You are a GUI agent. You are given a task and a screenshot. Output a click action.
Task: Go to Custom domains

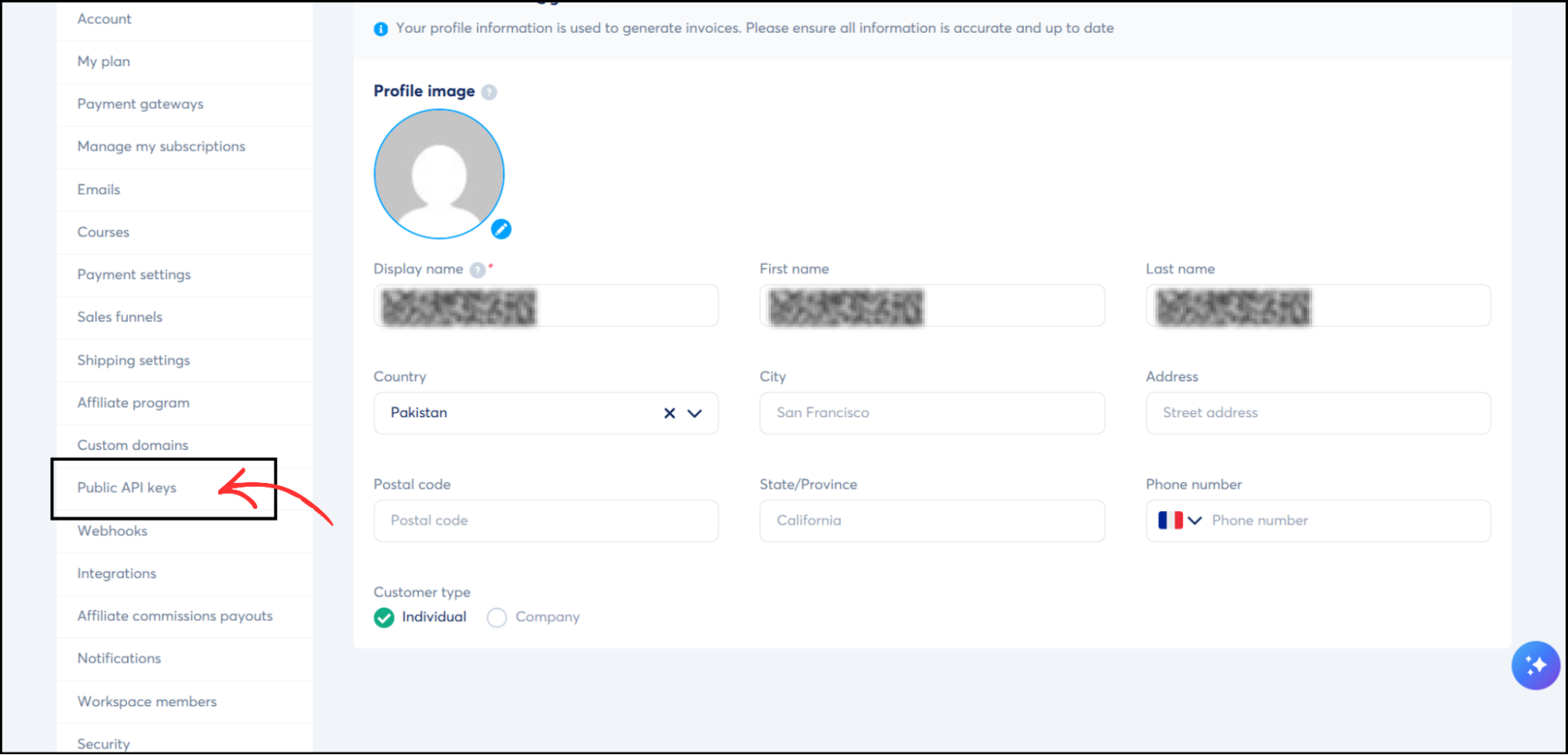[x=132, y=445]
